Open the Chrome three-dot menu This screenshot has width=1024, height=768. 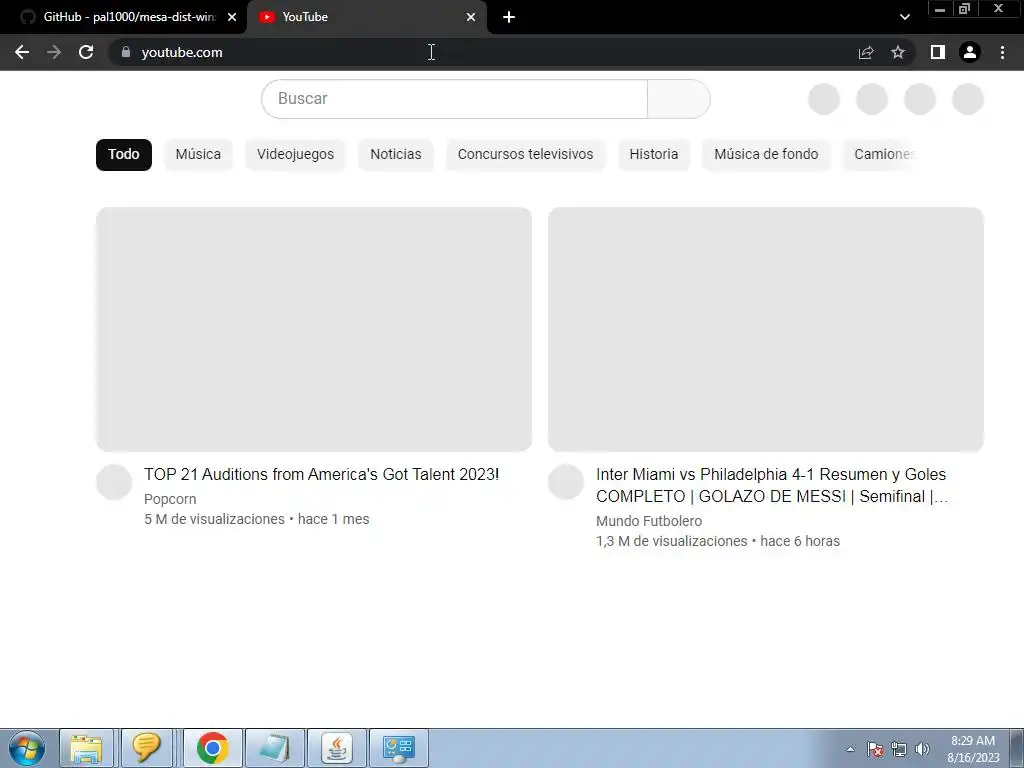point(1002,52)
